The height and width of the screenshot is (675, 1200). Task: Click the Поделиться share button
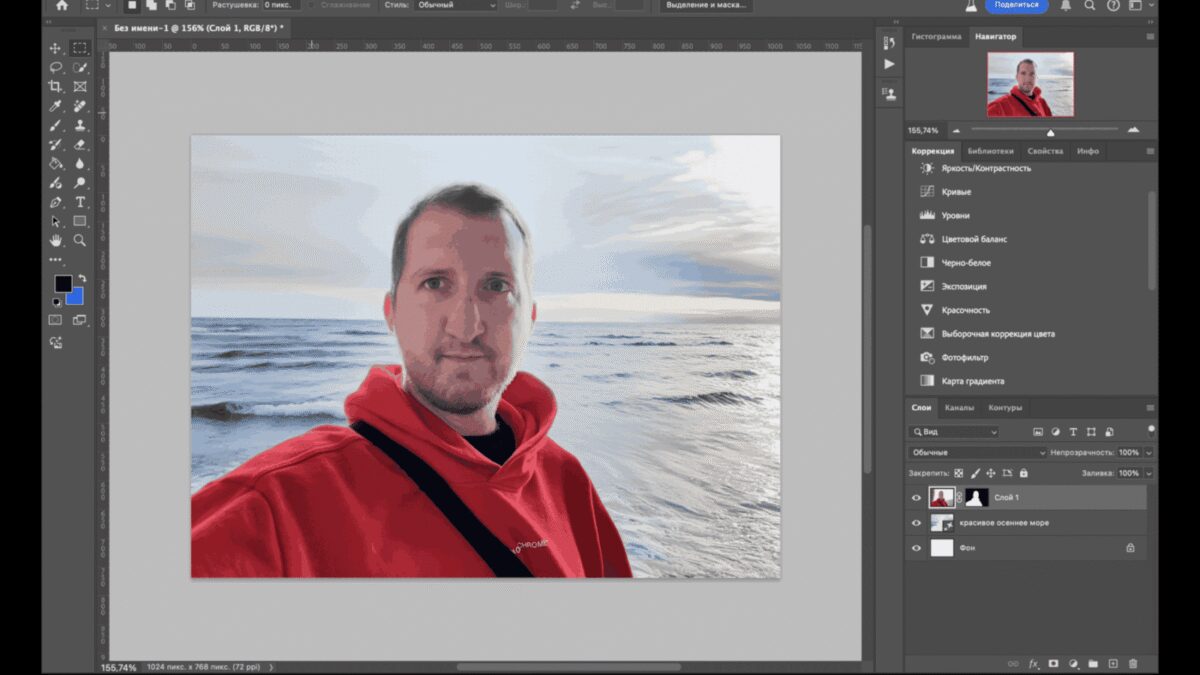coord(1016,5)
